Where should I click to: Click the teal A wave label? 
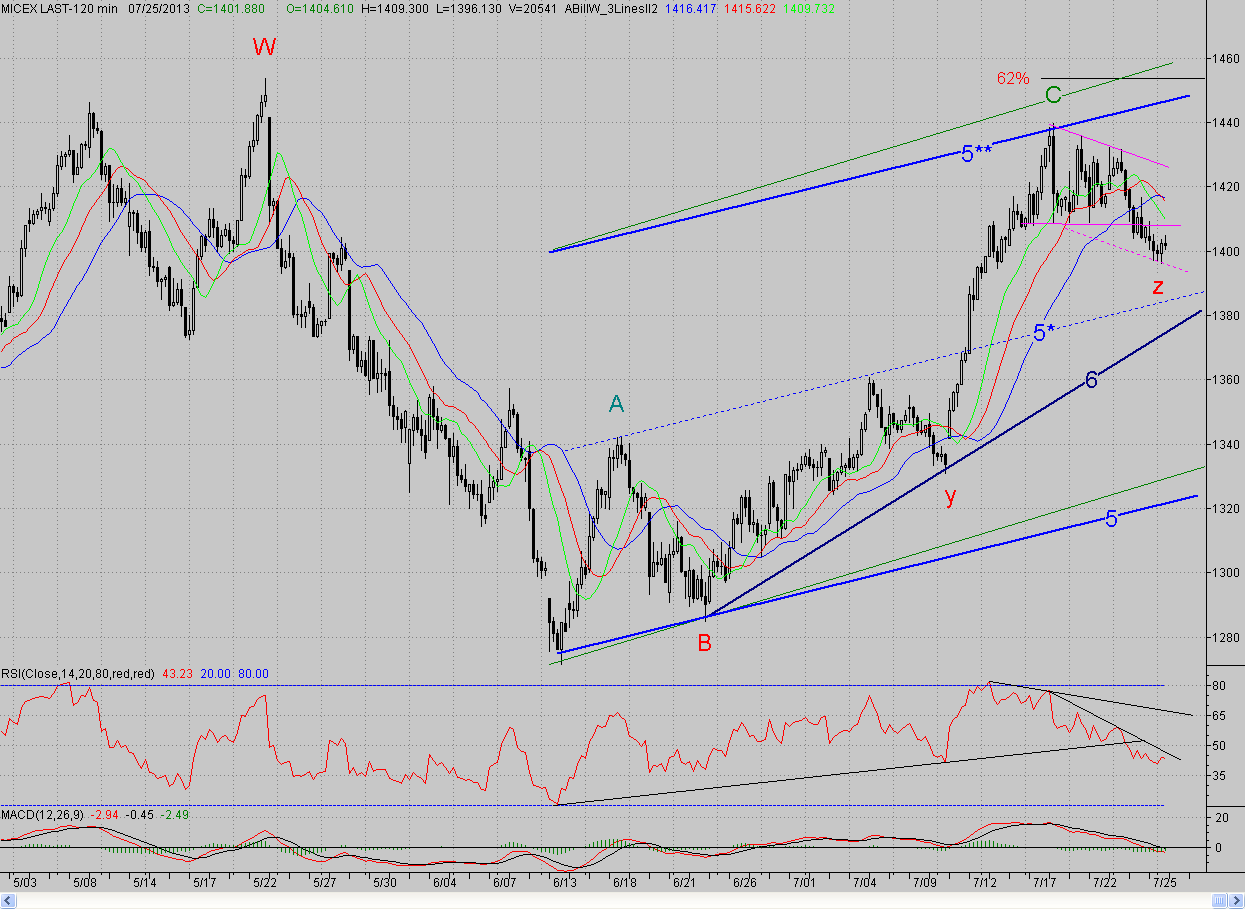[616, 404]
